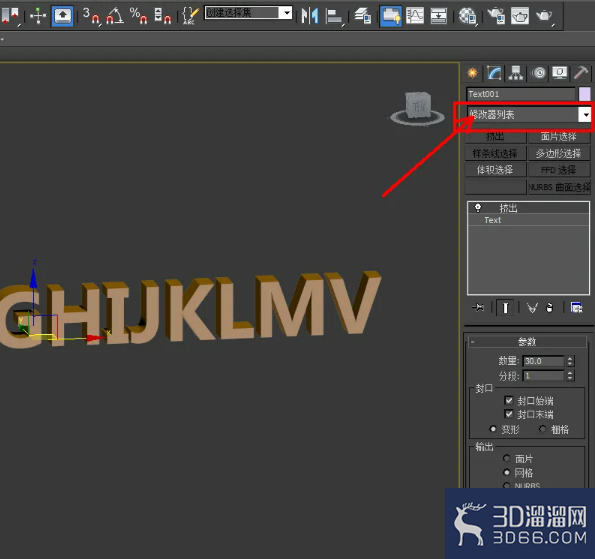Uncheck the 封口末端 checkbox
Image resolution: width=595 pixels, height=559 pixels.
click(509, 414)
